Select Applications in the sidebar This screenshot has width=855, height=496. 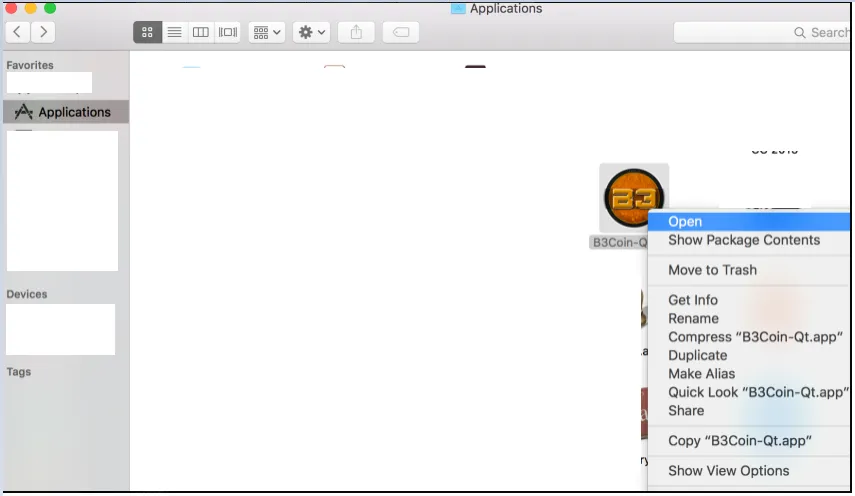(66, 112)
